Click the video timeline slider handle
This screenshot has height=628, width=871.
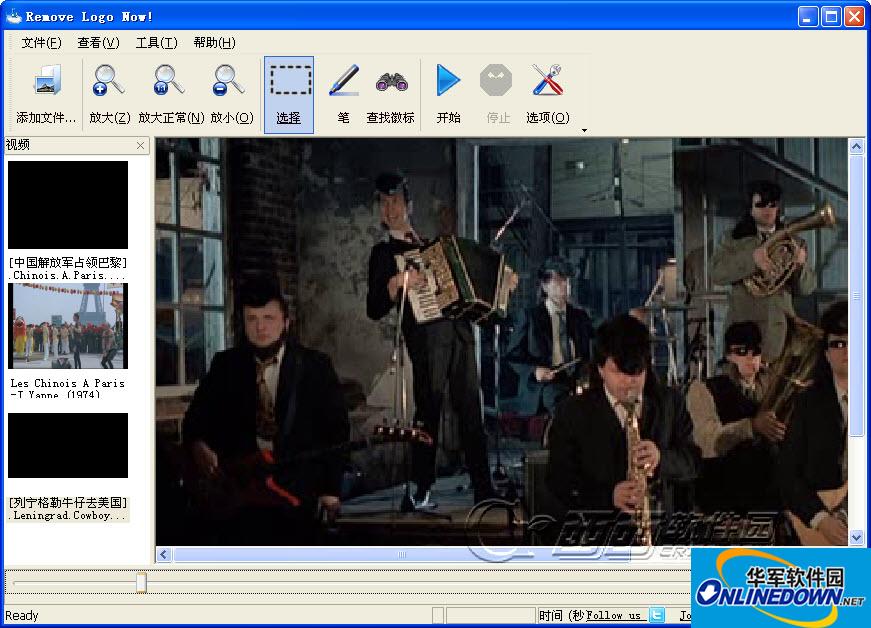click(141, 582)
